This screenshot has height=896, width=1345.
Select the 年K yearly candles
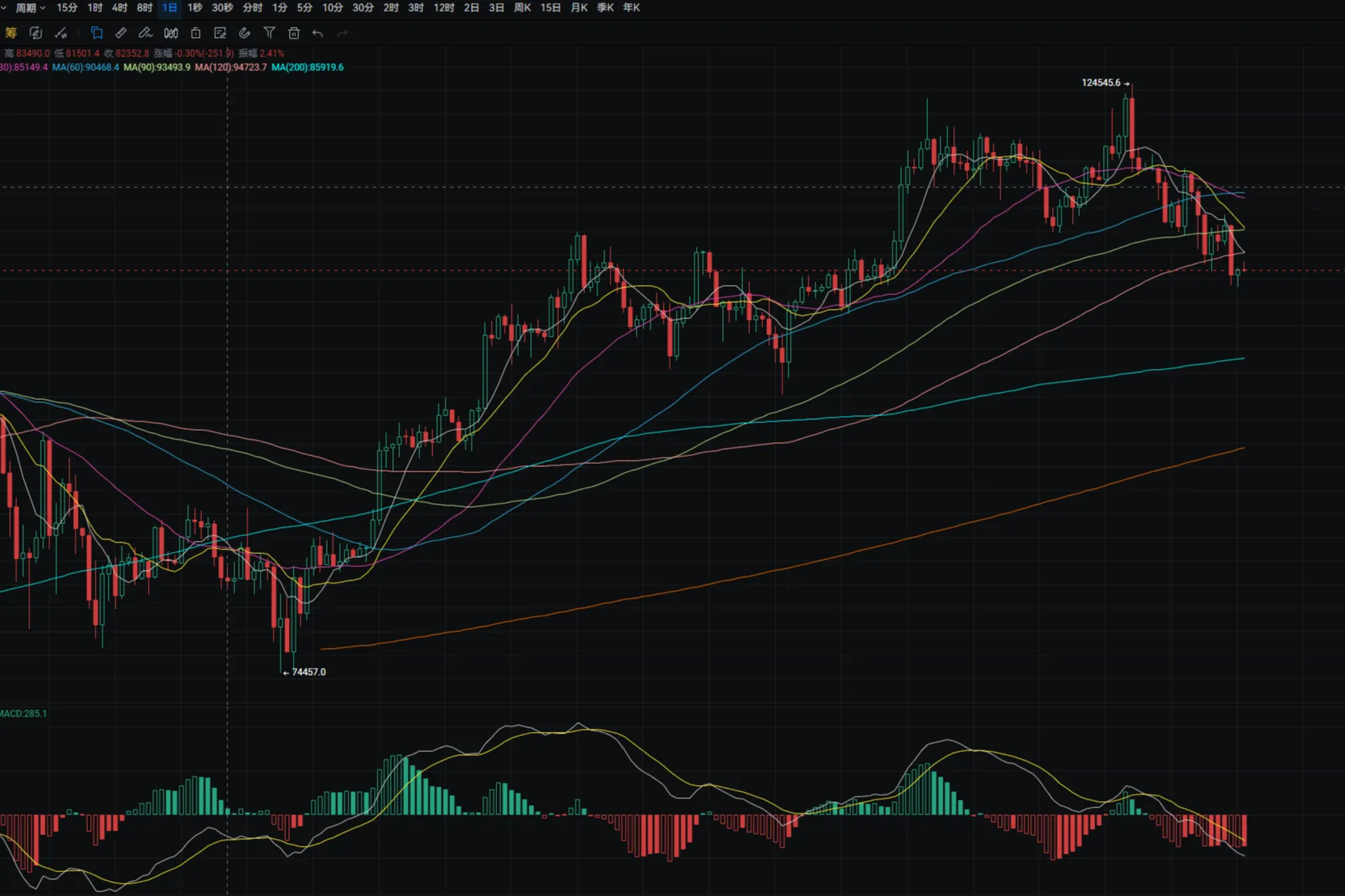click(x=631, y=8)
